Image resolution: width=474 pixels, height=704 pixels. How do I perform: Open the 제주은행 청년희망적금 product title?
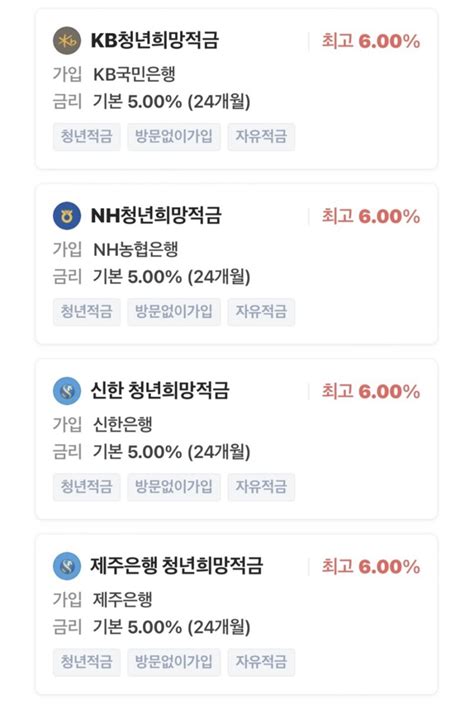pos(177,566)
